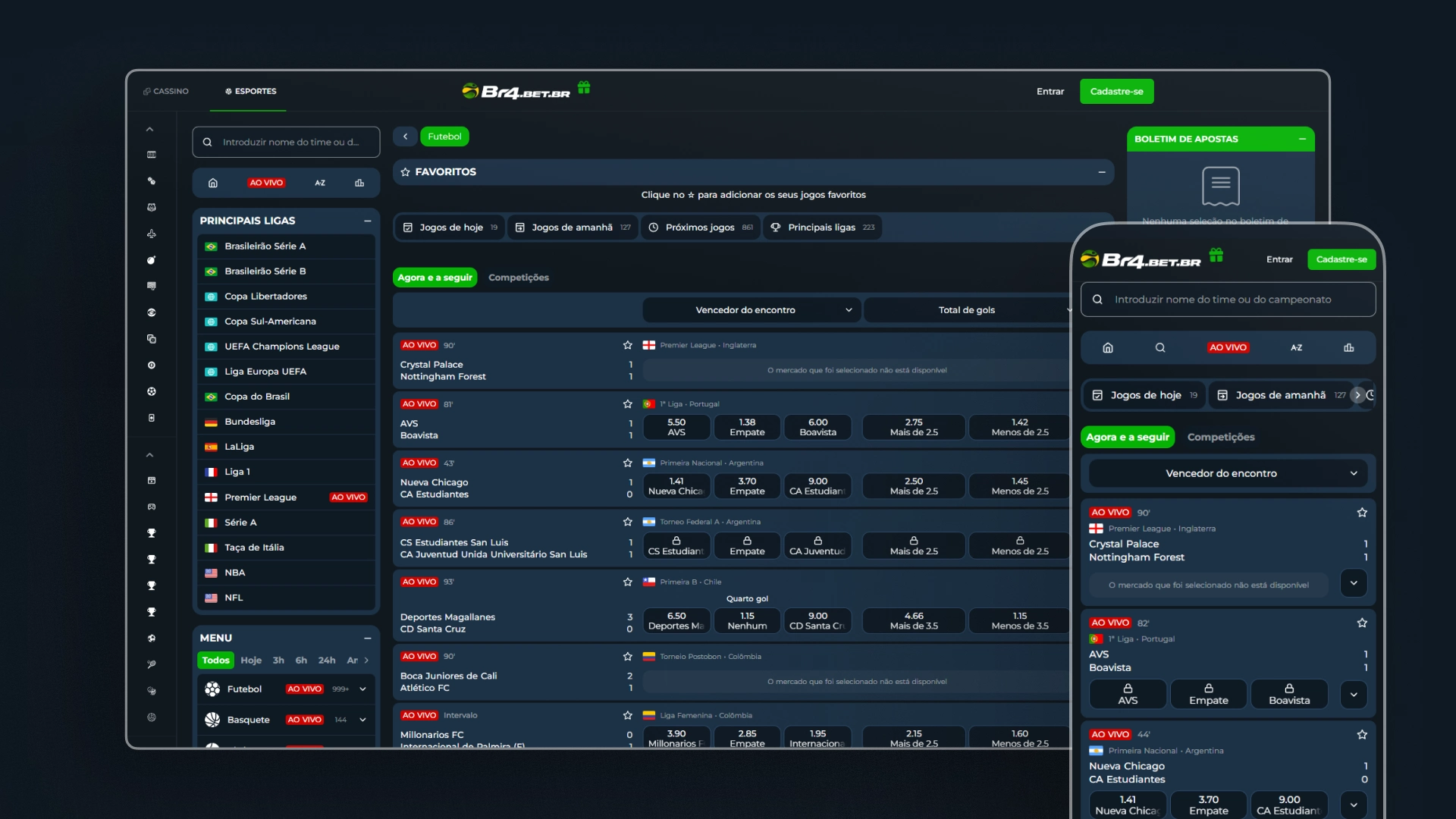Expand the Futebol menu item chevron
The height and width of the screenshot is (819, 1456).
click(x=363, y=689)
